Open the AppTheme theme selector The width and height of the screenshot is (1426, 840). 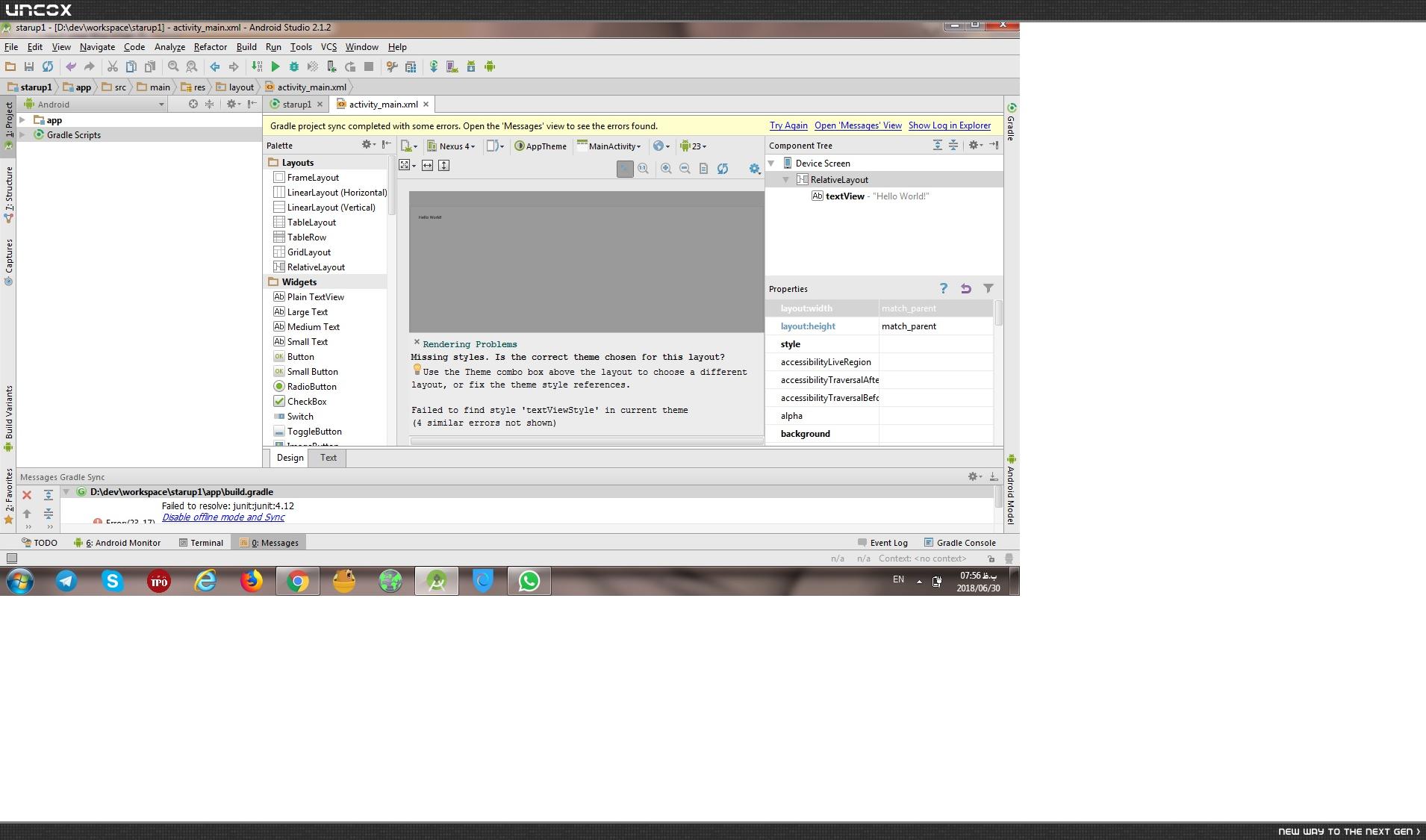tap(541, 146)
